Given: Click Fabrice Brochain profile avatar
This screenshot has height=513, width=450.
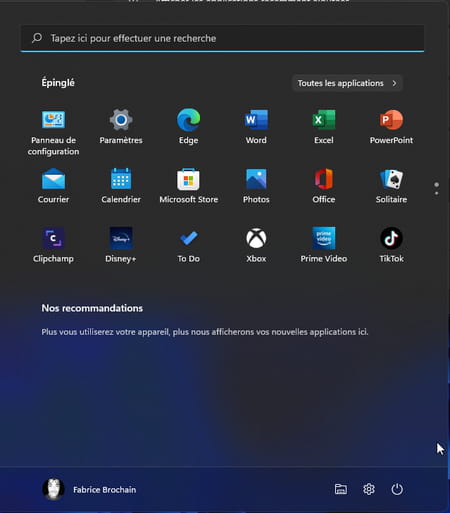Looking at the screenshot, I should tap(53, 489).
